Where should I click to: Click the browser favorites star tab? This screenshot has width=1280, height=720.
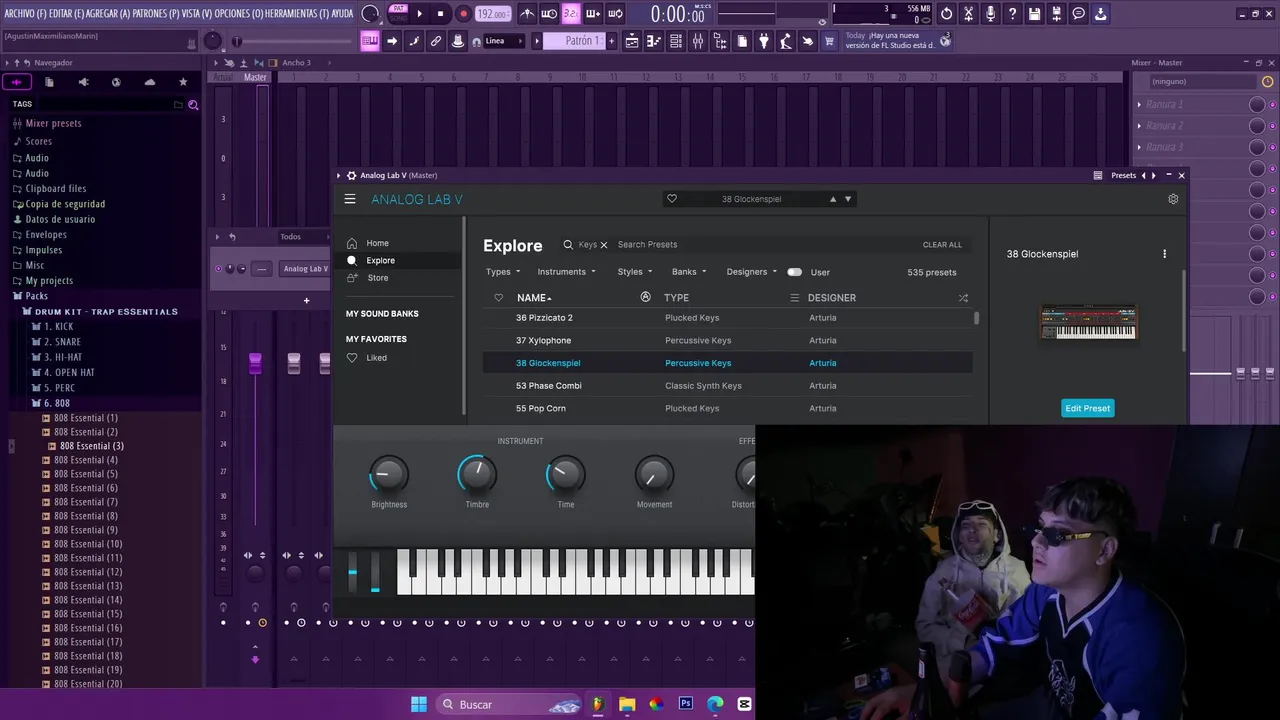(x=183, y=82)
